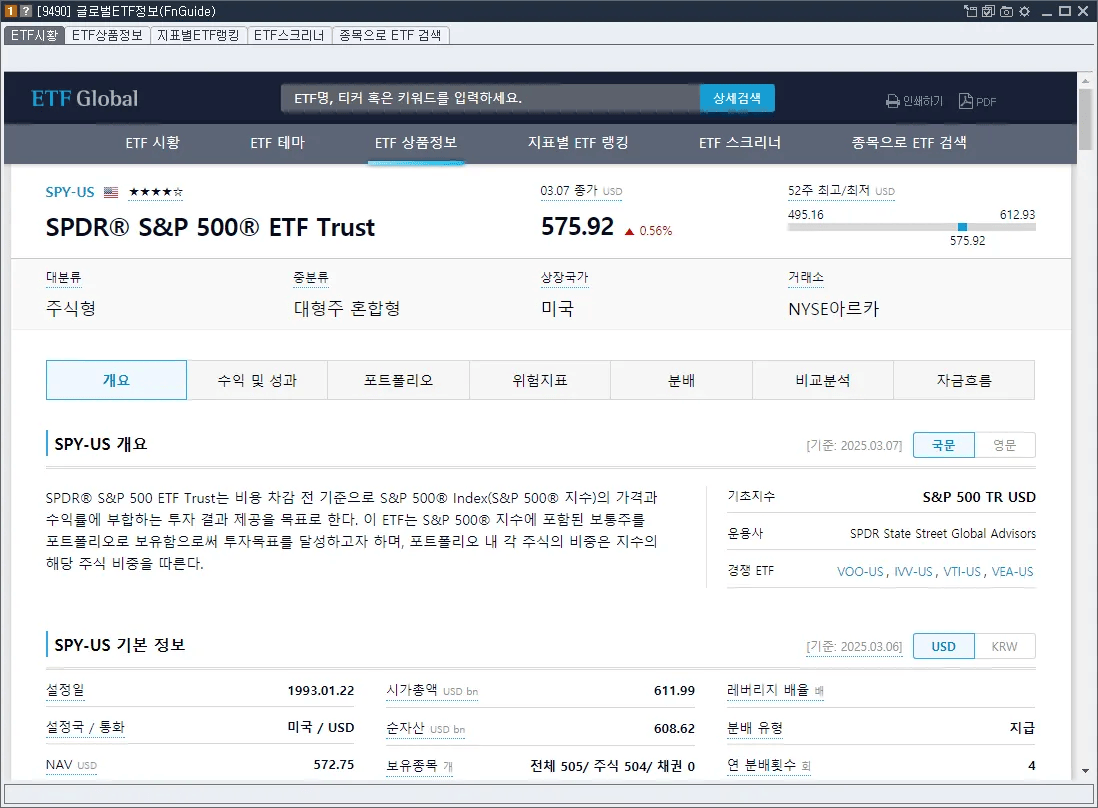Click the pop-out window icon in title bar
1098x808 pixels.
970,11
